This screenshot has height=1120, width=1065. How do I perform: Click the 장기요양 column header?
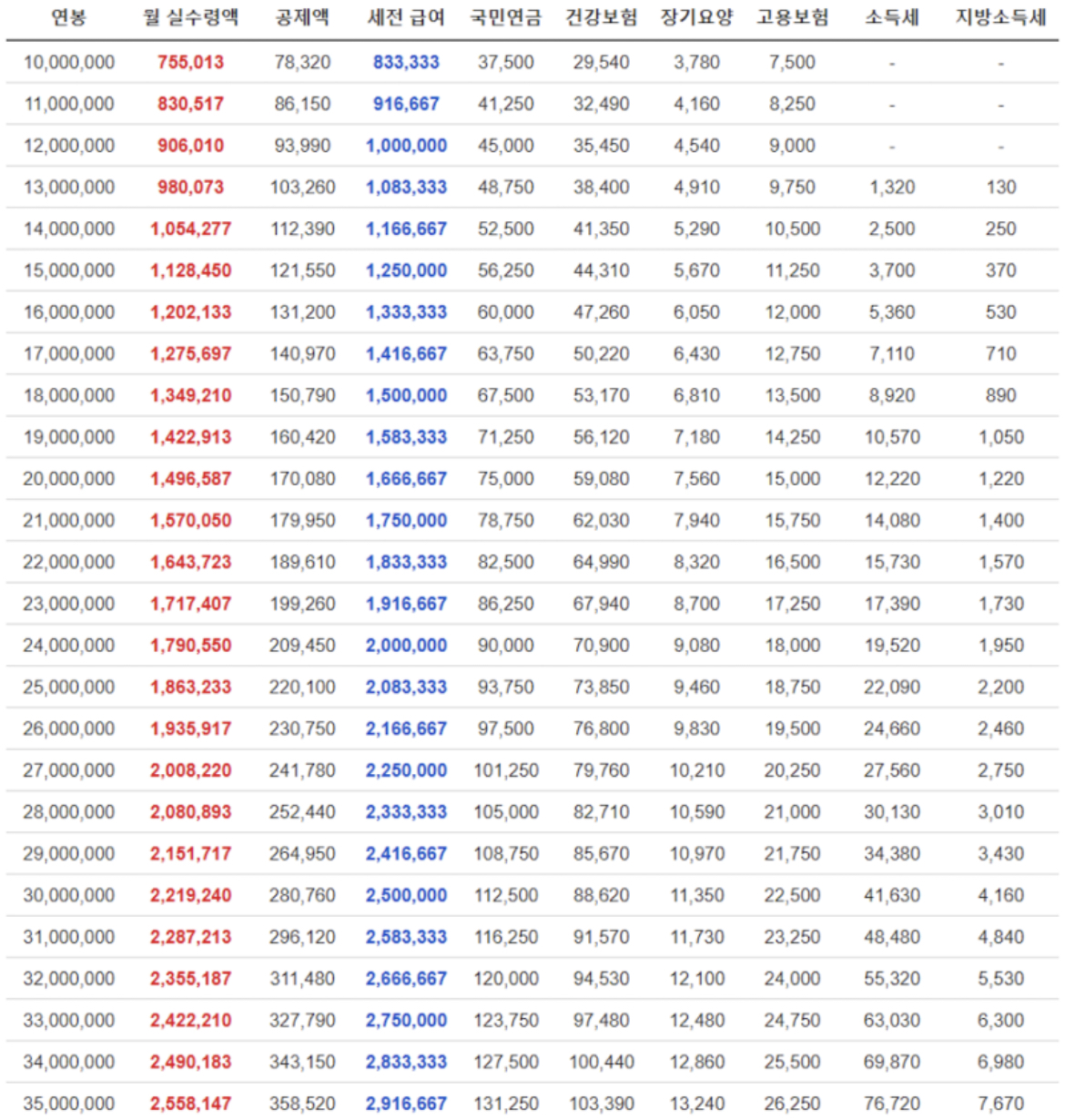coord(696,17)
